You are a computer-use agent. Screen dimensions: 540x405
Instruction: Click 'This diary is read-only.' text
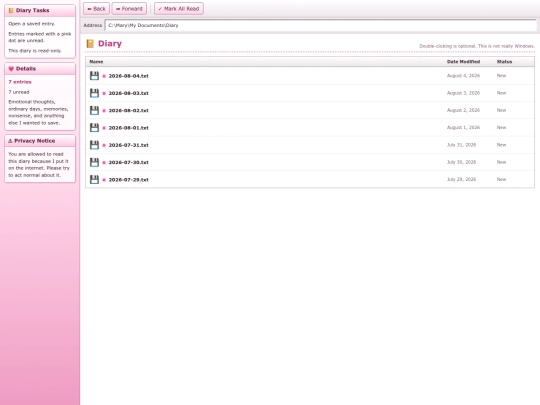35,51
